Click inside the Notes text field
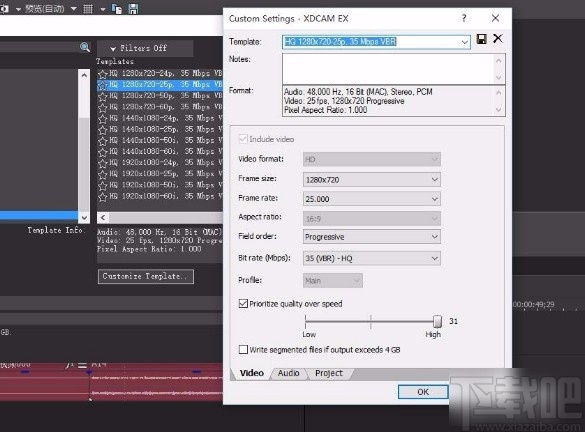 coord(388,69)
